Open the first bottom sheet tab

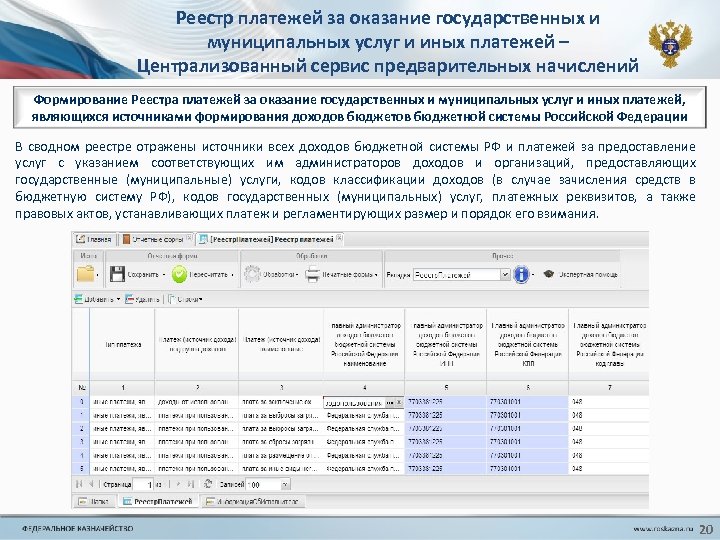pos(95,501)
